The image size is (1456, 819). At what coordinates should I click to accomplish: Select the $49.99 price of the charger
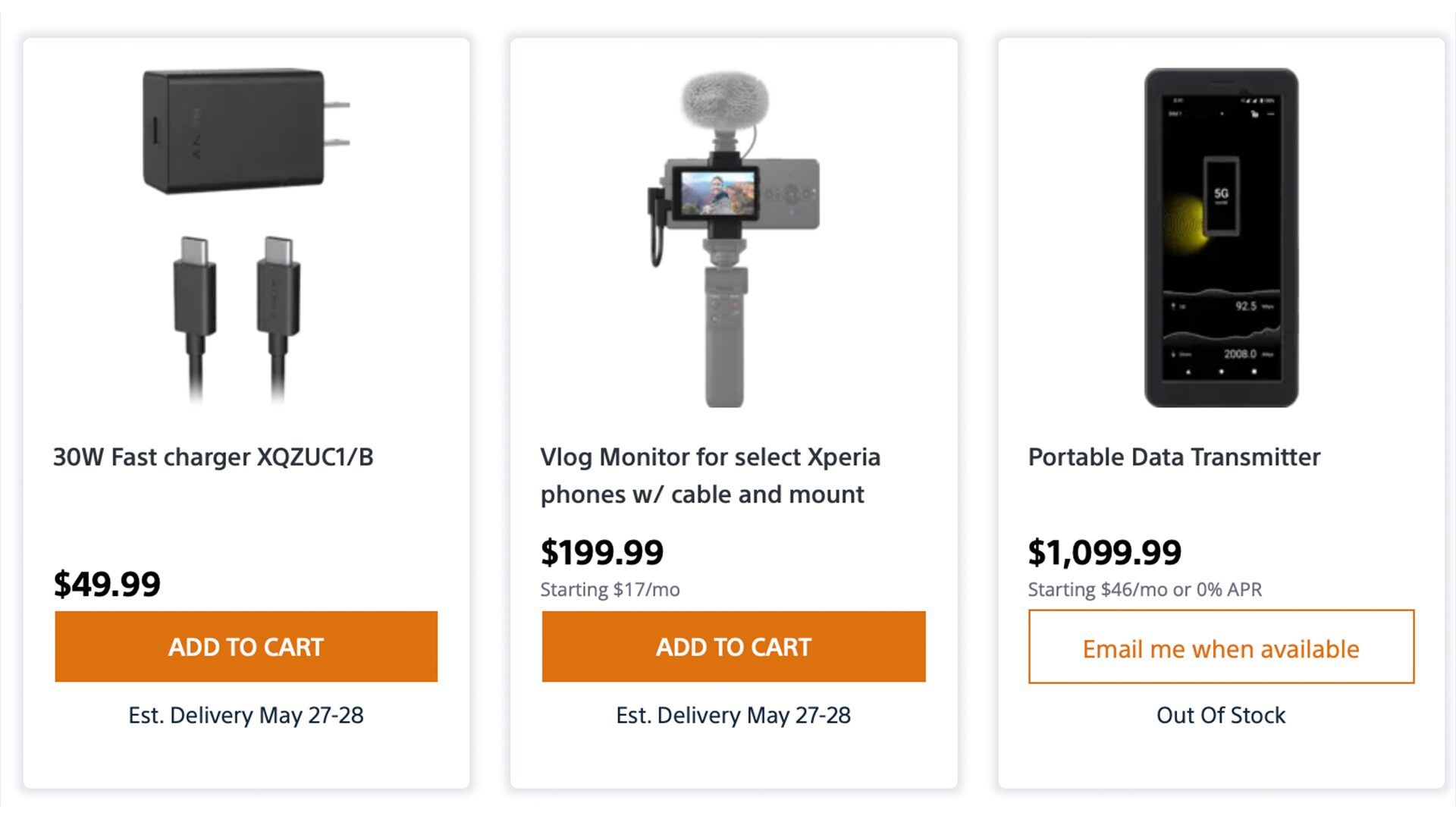[107, 584]
